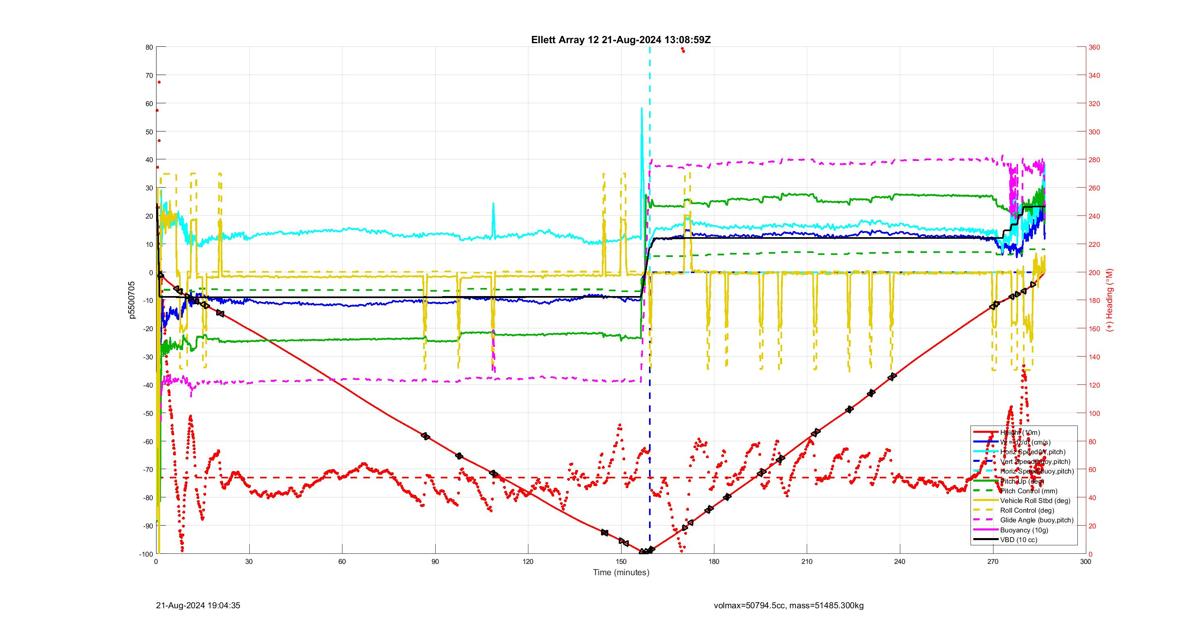Click the x-axis tick label "180"
Screen dimensions: 1200x622
[714, 562]
